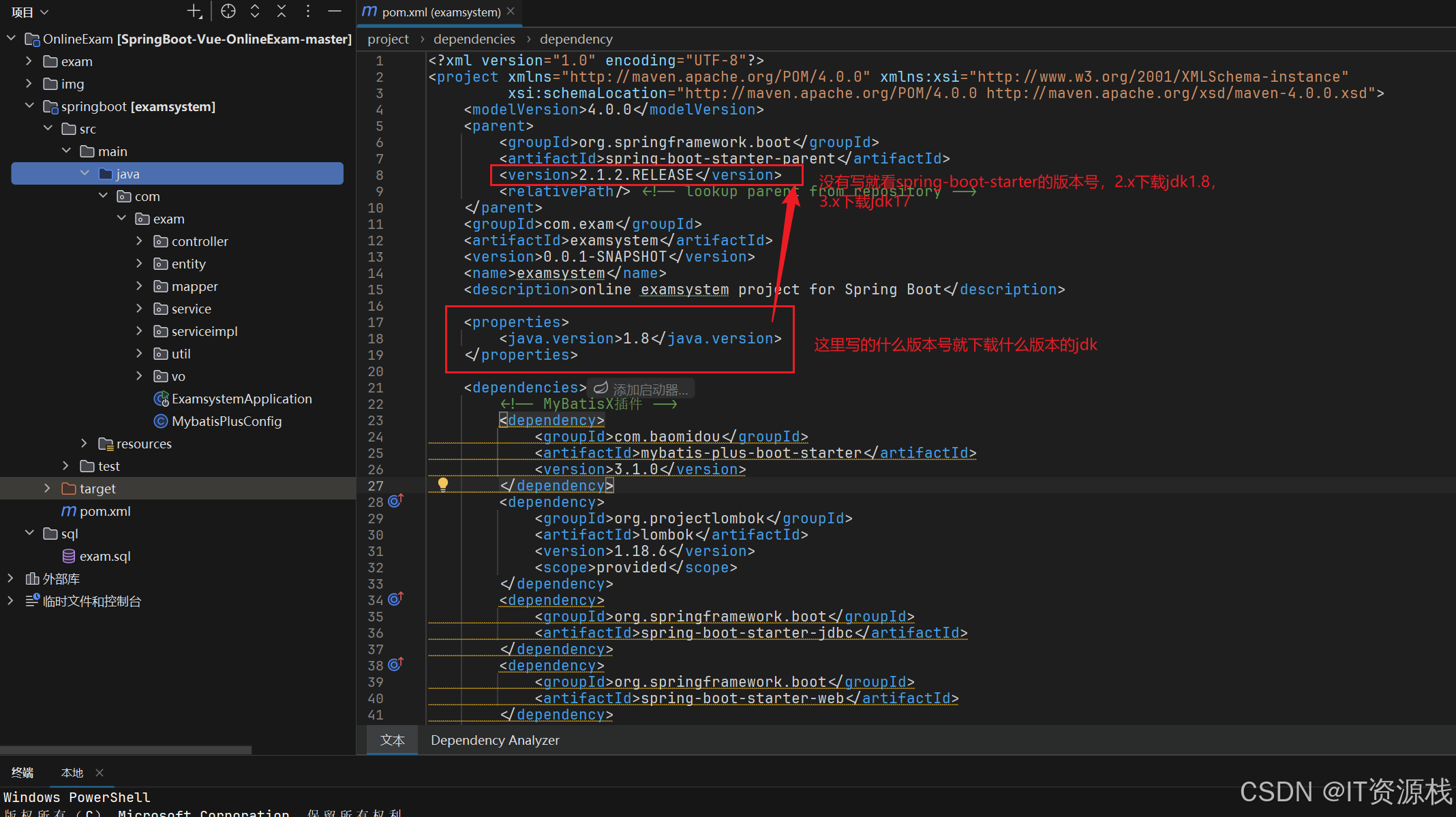Click gutter bean icon on line 38
1456x817 pixels.
395,664
